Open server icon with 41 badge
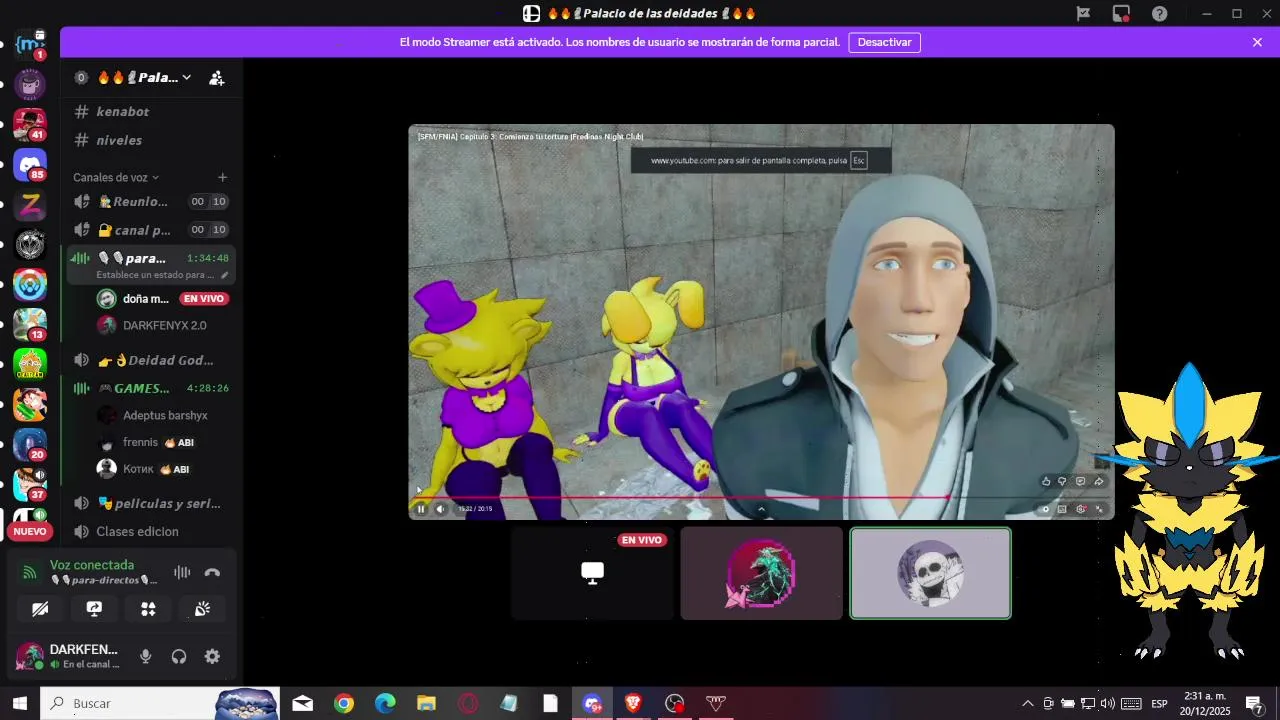 (x=30, y=124)
